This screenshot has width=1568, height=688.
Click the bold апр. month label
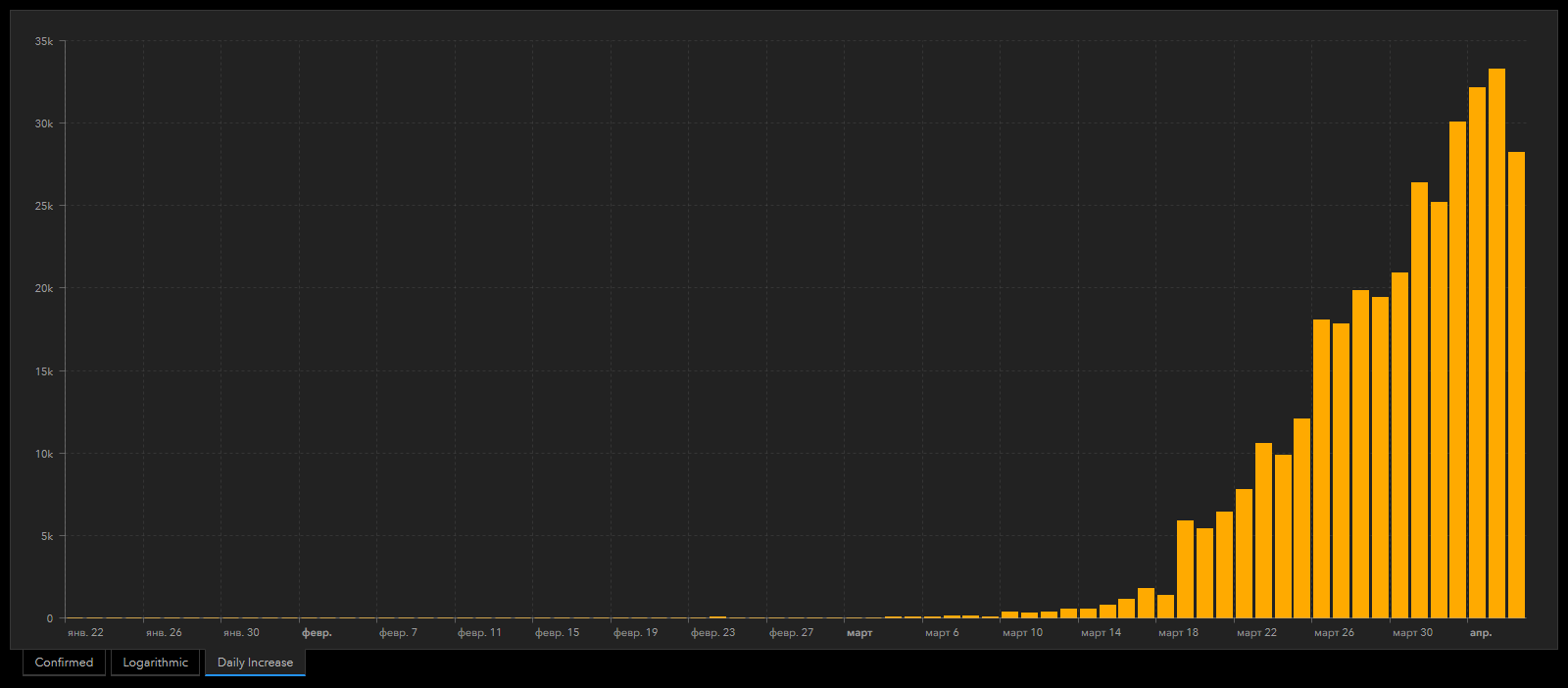tap(1480, 633)
